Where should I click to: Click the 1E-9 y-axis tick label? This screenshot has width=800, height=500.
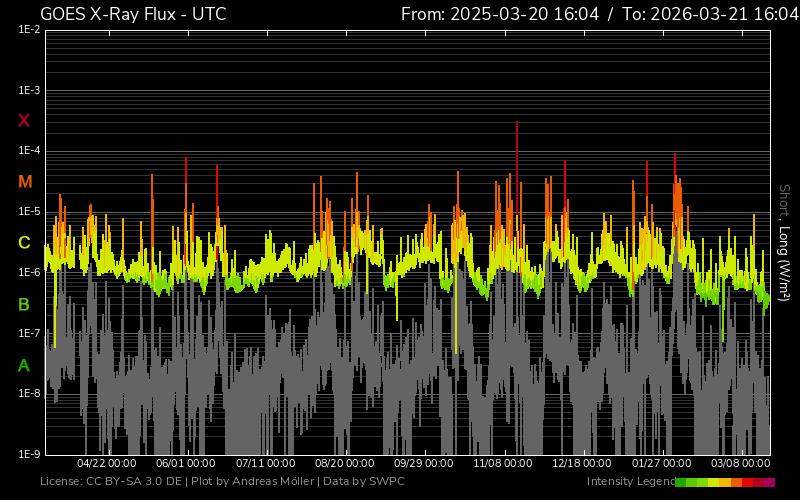coord(29,455)
